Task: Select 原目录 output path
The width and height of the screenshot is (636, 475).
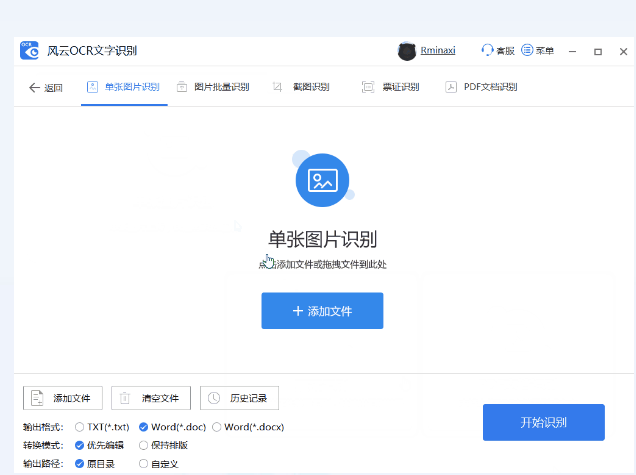Action: 95,464
